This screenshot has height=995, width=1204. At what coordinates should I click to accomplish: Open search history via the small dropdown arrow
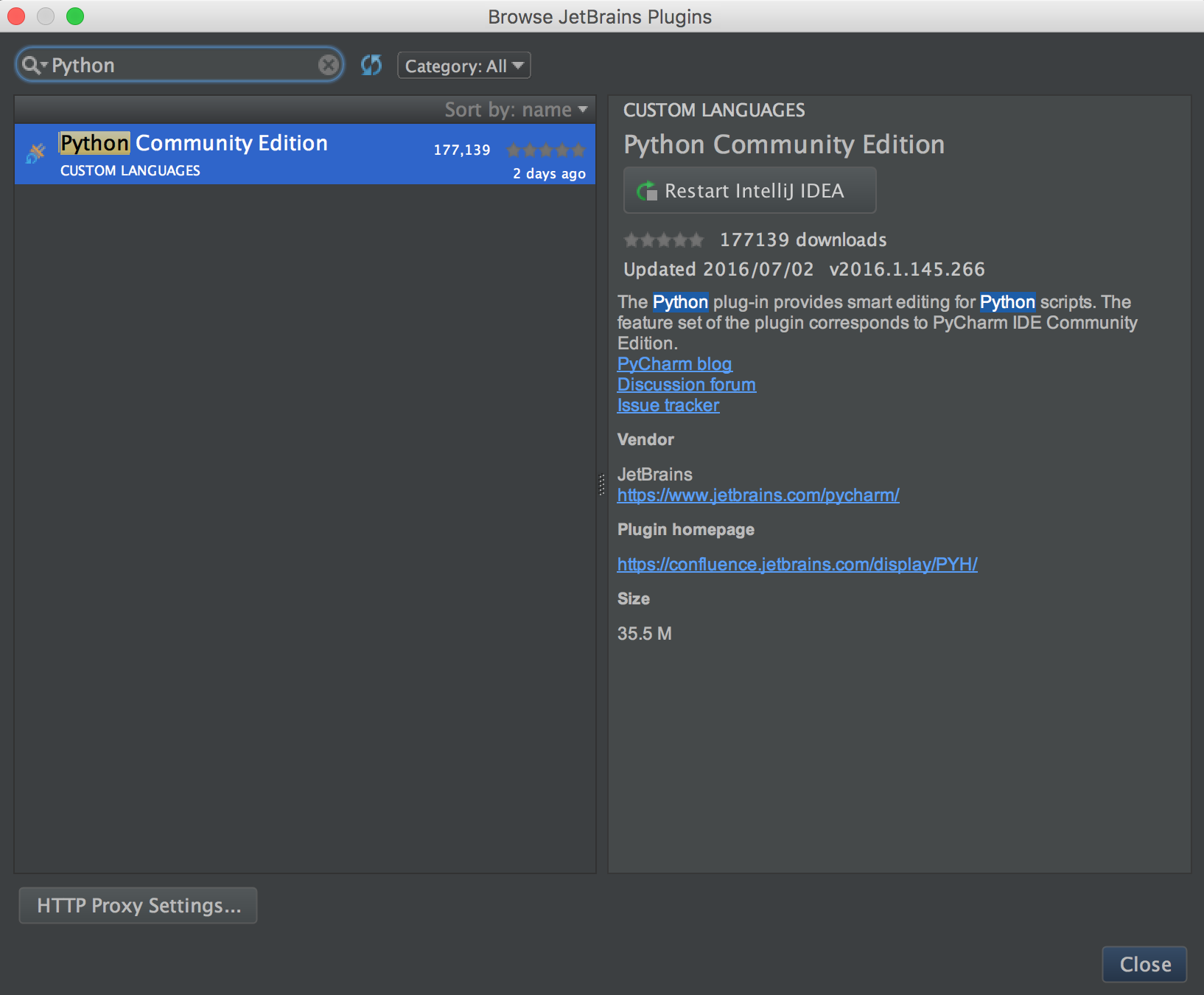(43, 65)
